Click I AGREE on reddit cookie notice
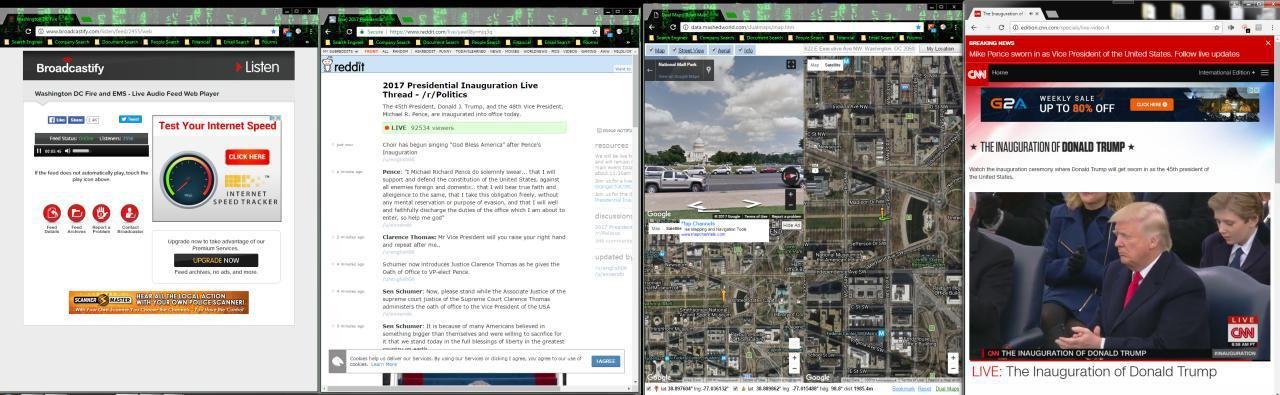1280x395 pixels. click(x=606, y=361)
